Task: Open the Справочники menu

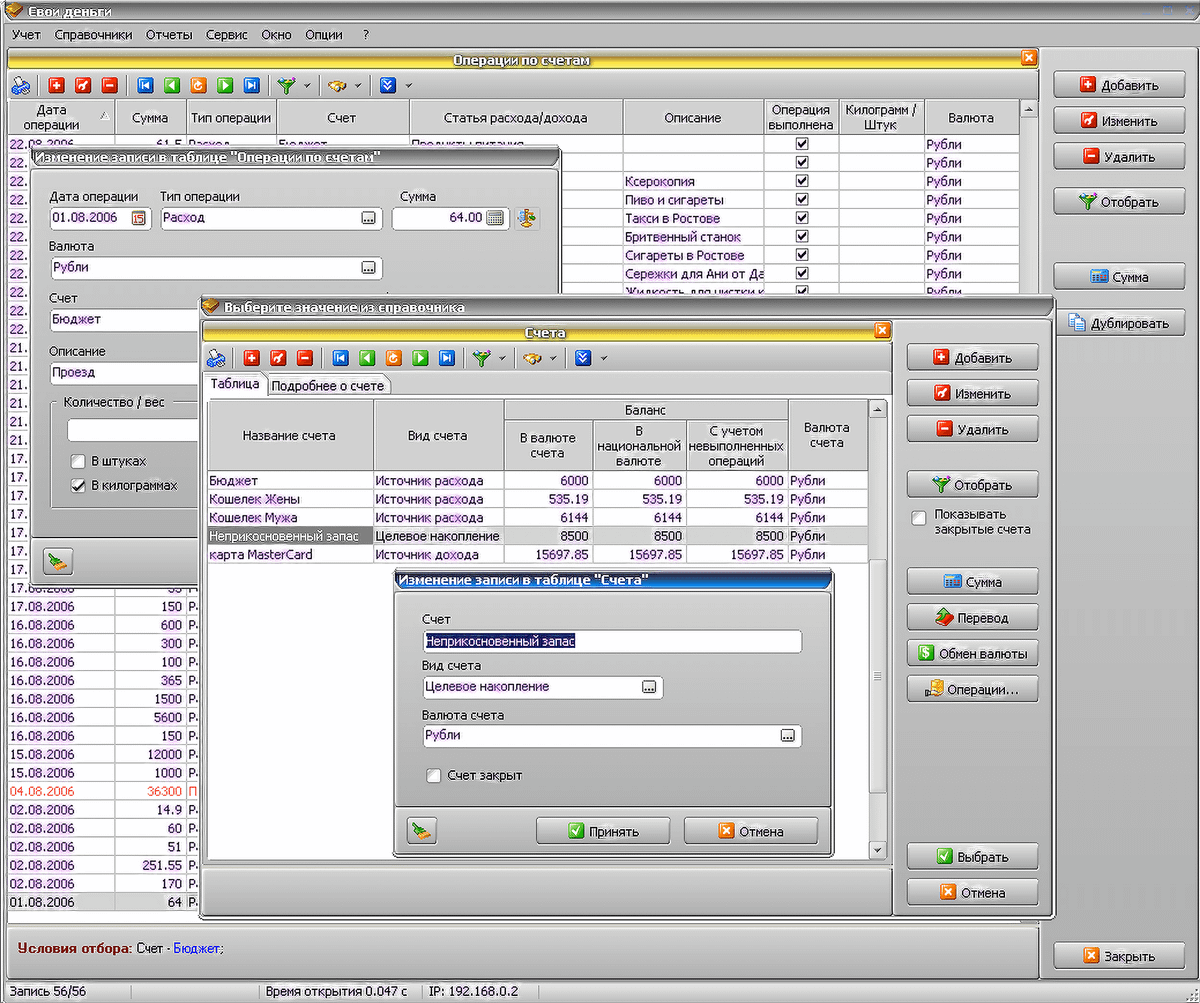Action: coord(94,34)
